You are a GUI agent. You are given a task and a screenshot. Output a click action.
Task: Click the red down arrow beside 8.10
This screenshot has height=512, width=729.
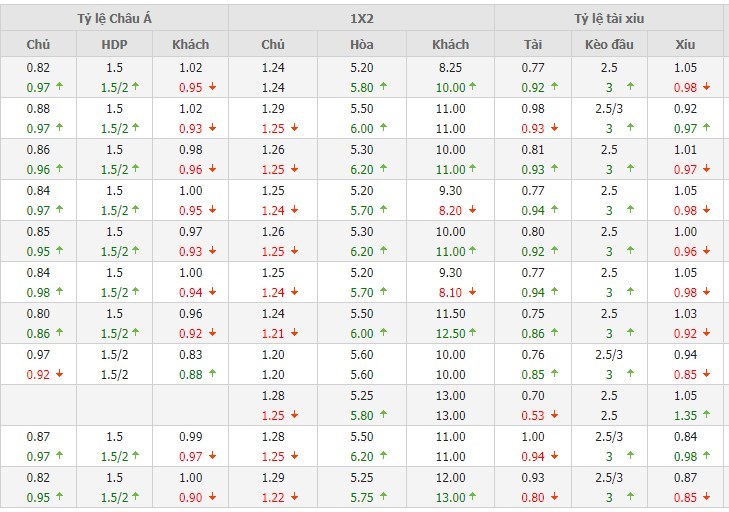pyautogui.click(x=472, y=292)
